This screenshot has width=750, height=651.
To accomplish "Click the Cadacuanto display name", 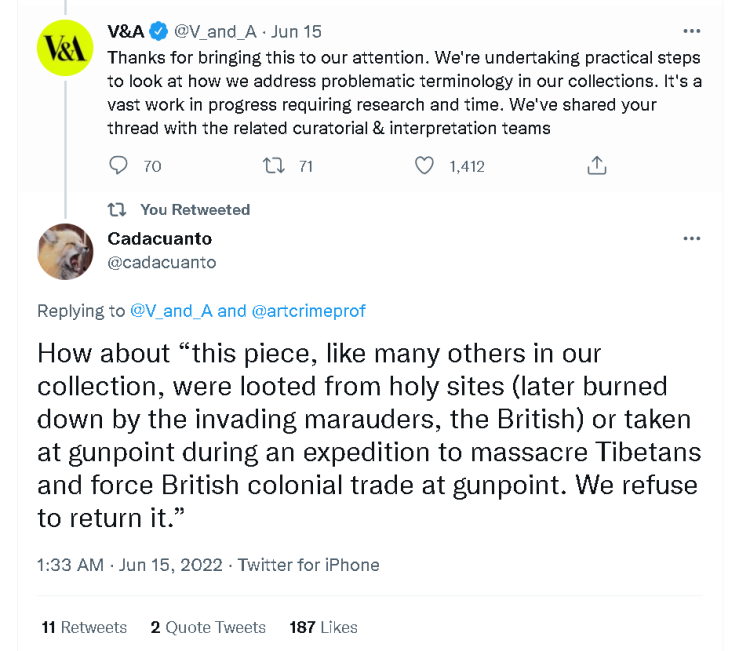I will point(159,239).
